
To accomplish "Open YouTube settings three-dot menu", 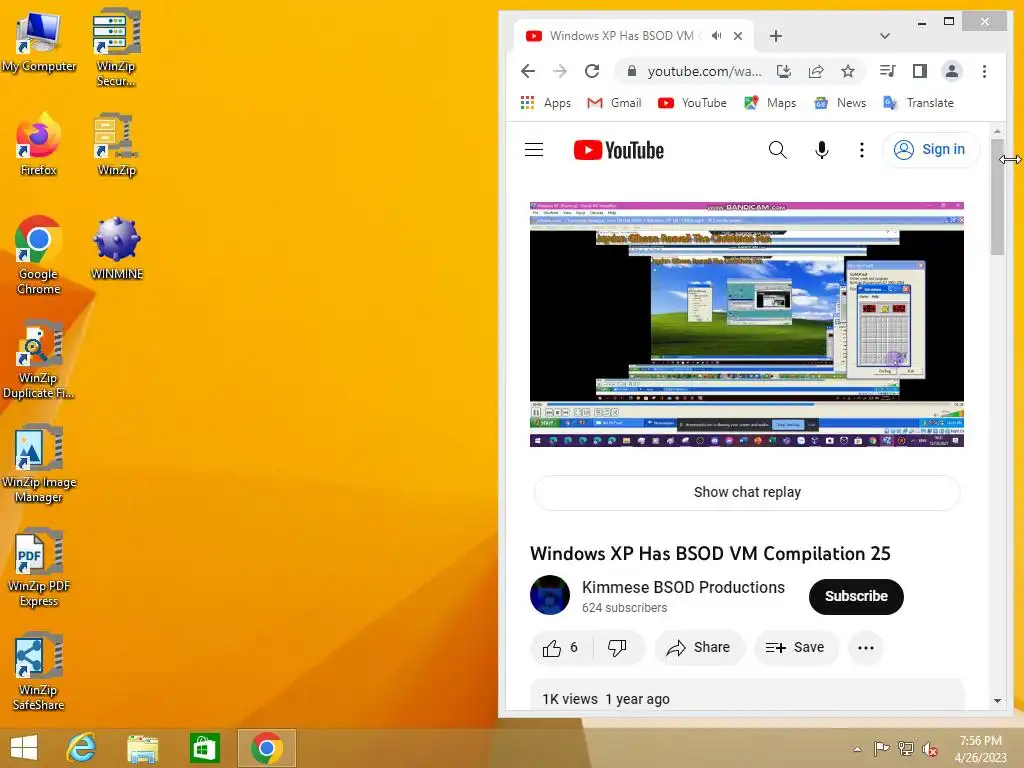I will (x=862, y=150).
